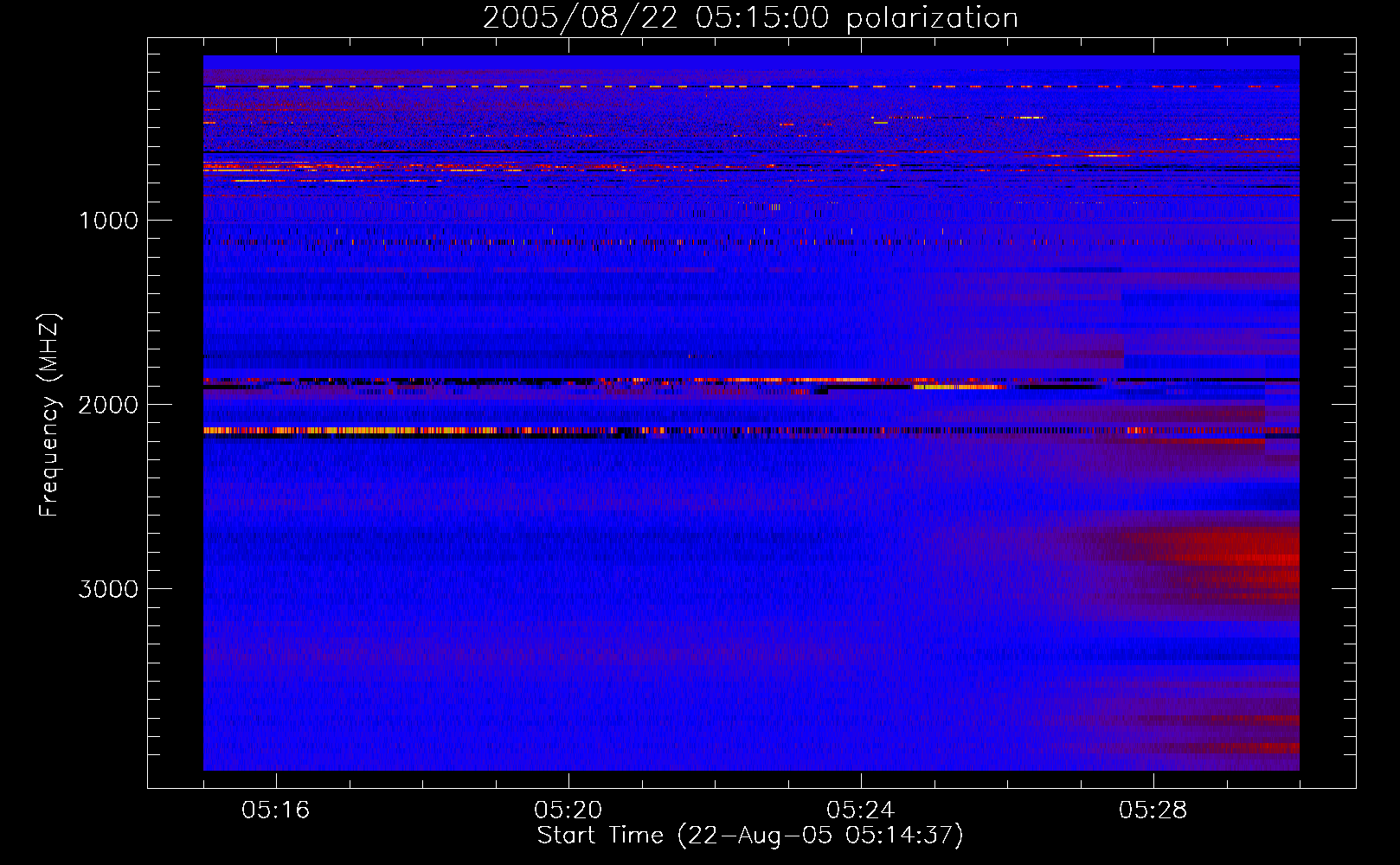Click the 2000 frequency tick label
Viewport: 1400px width, 865px height.
pyautogui.click(x=108, y=405)
